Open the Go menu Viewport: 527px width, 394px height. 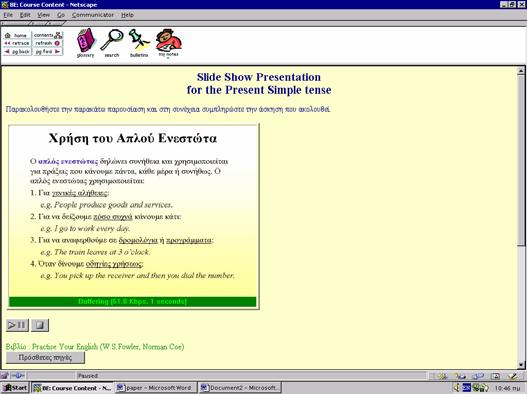61,15
